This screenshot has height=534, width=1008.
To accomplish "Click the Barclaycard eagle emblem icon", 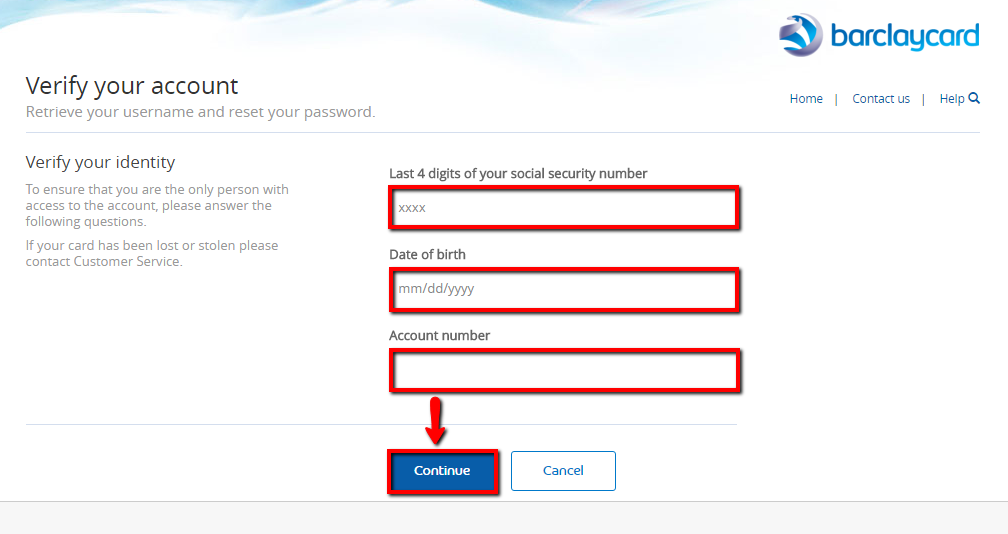I will point(800,35).
